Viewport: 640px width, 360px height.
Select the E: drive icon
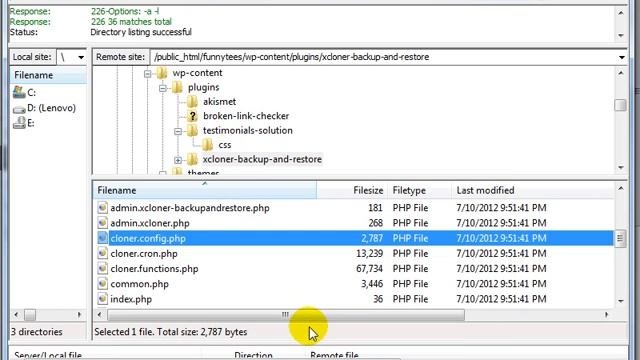click(x=19, y=123)
